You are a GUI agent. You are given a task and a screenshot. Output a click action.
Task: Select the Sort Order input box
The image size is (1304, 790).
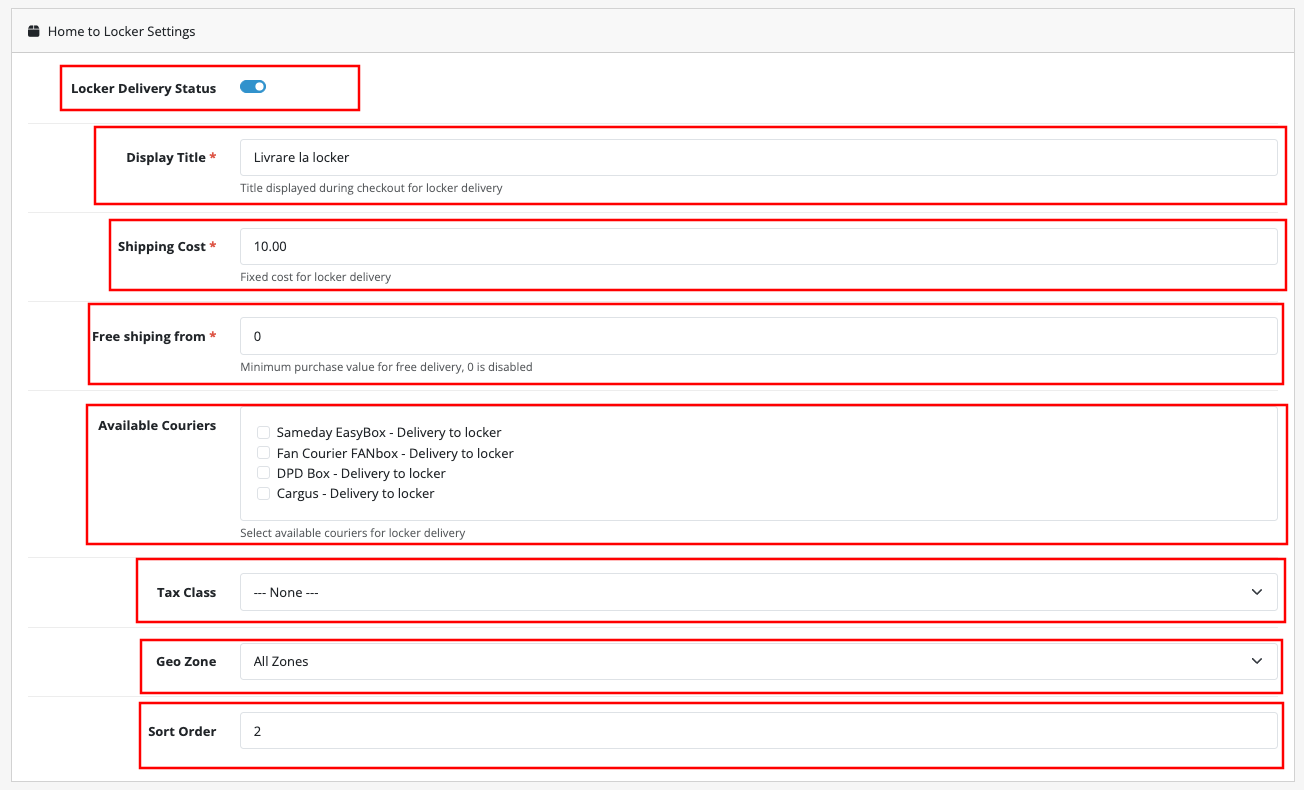point(759,731)
